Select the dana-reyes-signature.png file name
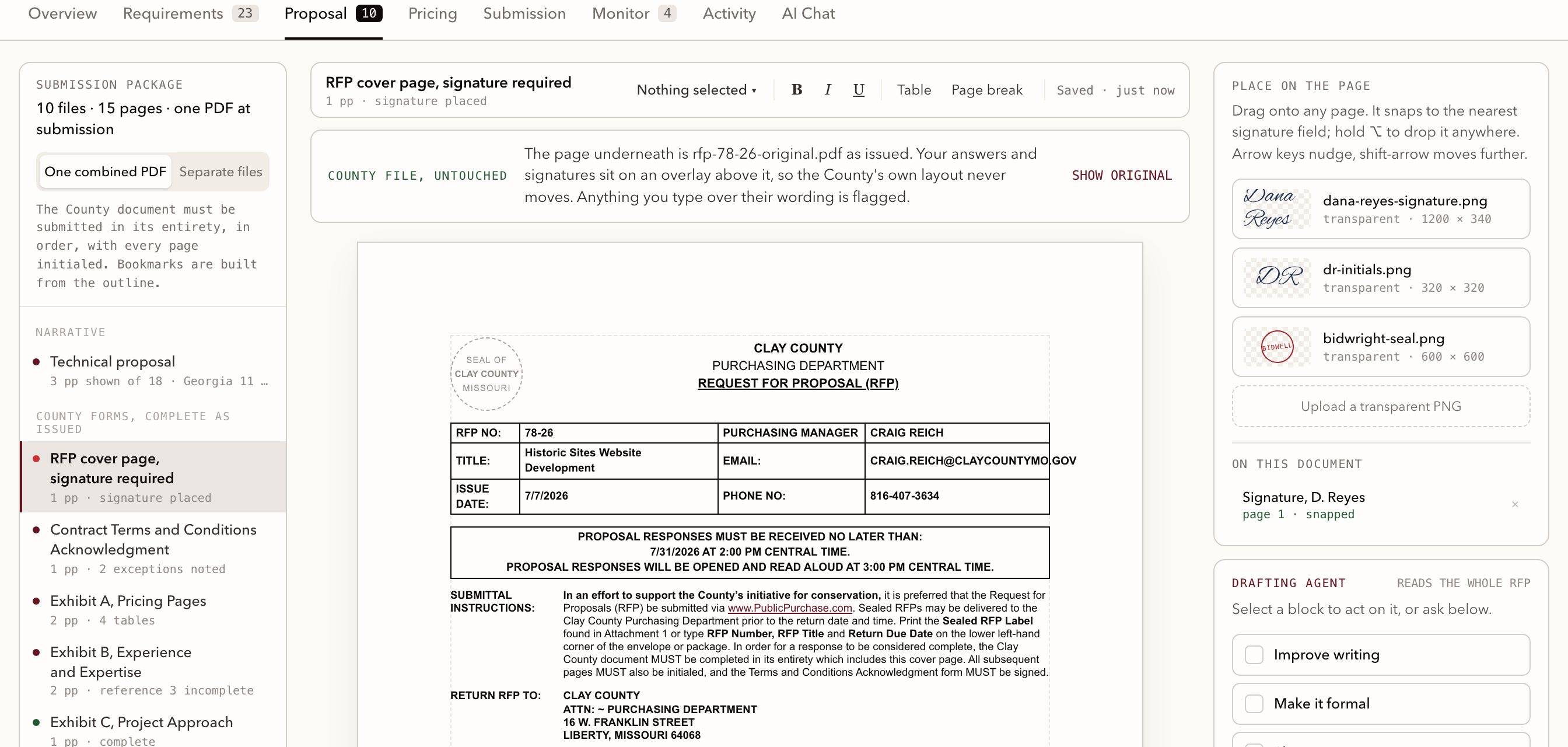Screen dimensions: 1568x747 point(1404,200)
